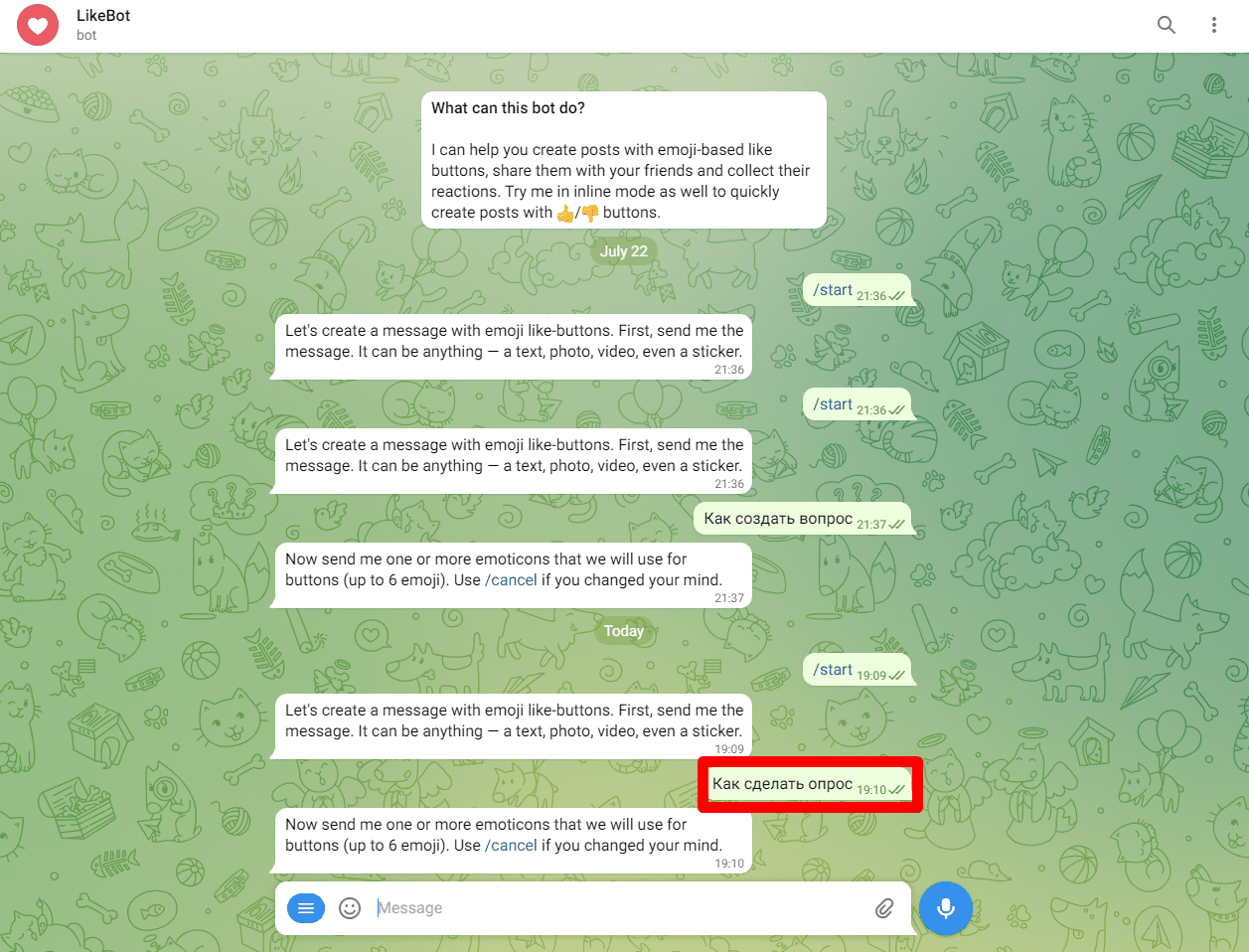Open the emoji picker smiley icon
This screenshot has height=952, width=1249.
pos(350,908)
